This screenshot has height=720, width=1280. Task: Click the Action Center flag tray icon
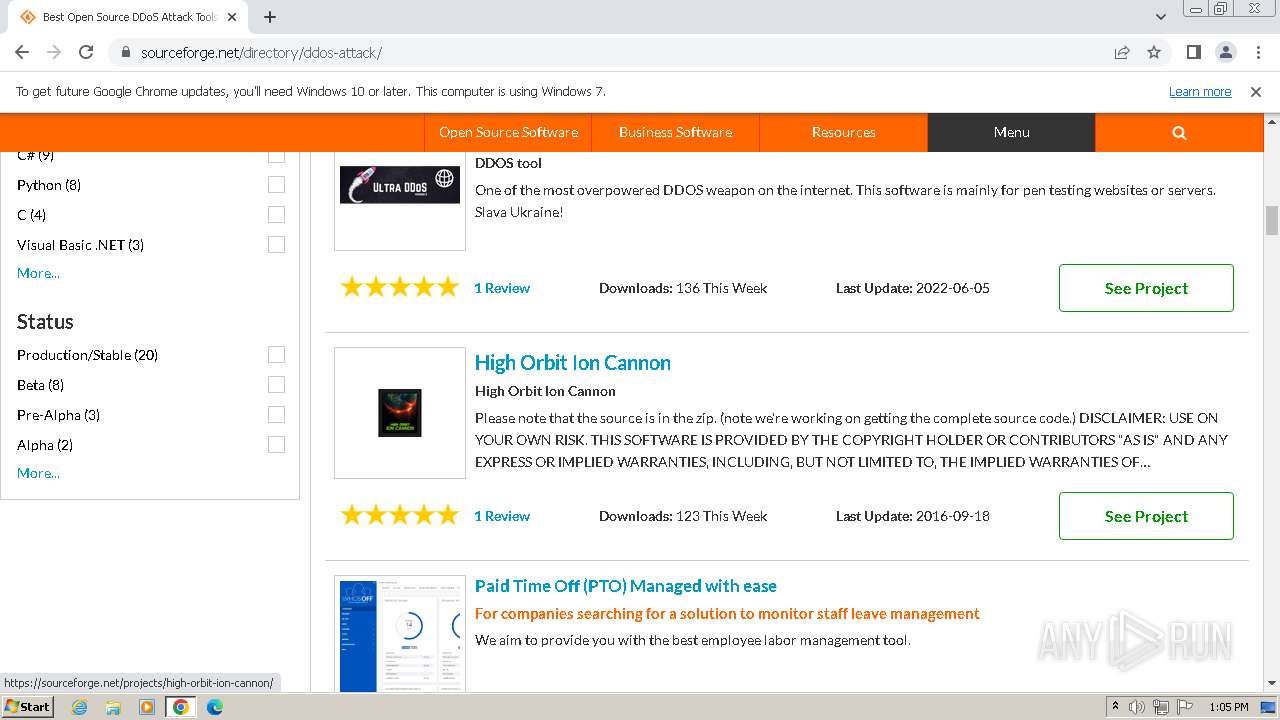coord(1184,707)
